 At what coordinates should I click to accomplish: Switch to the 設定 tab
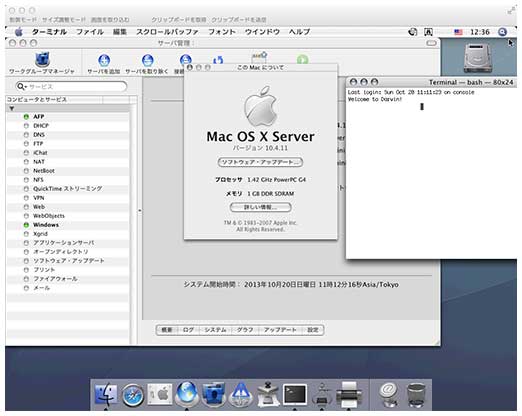click(313, 330)
